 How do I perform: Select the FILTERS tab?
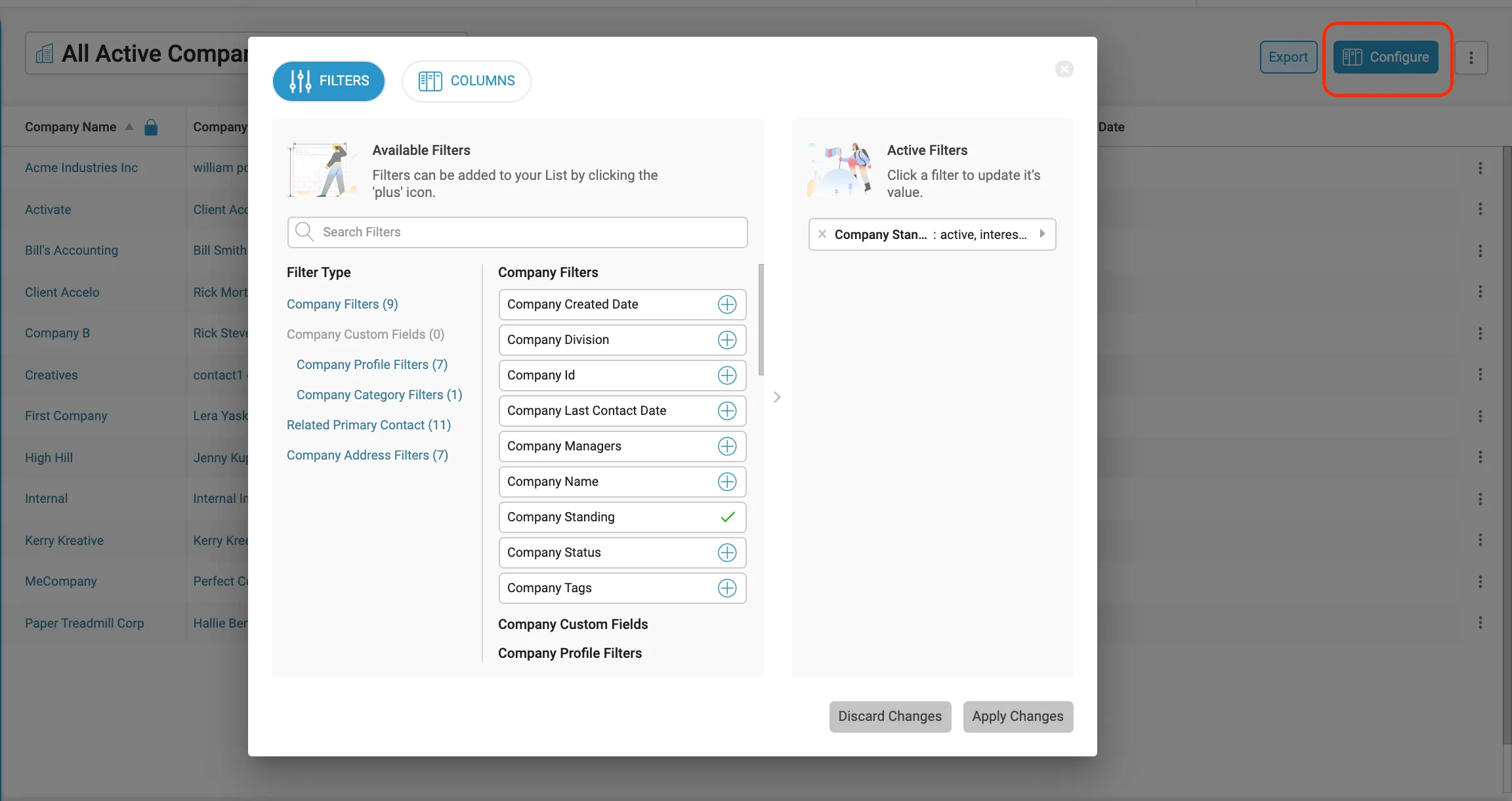329,81
